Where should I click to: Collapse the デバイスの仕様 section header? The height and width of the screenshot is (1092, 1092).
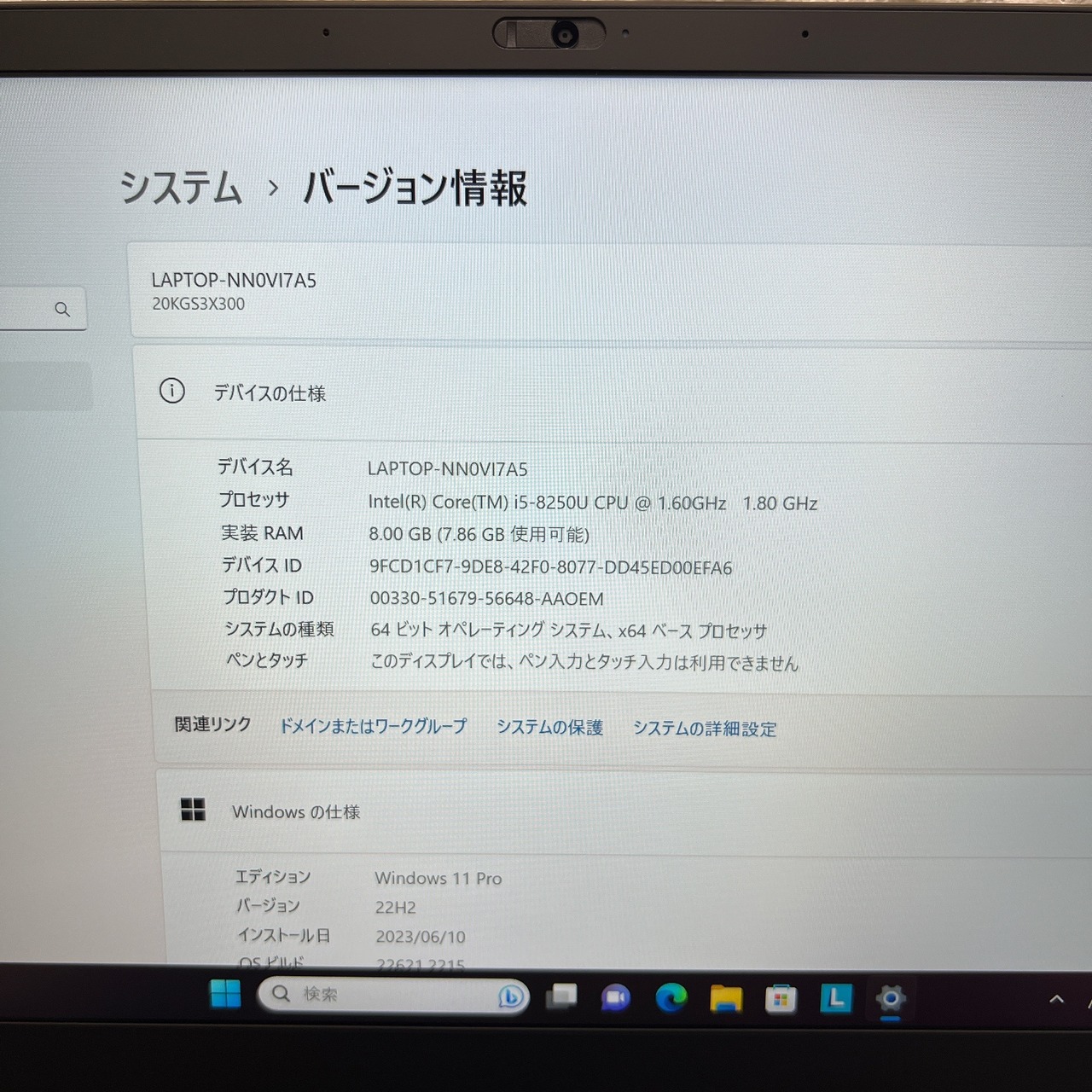coord(614,392)
